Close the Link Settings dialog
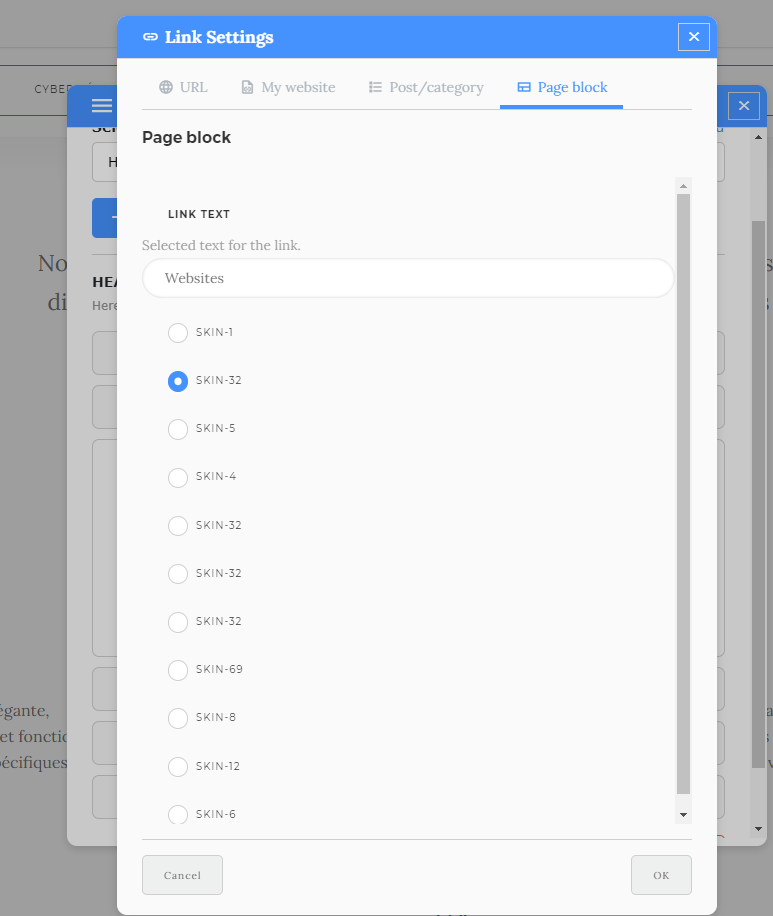Image resolution: width=773 pixels, height=916 pixels. pos(694,37)
